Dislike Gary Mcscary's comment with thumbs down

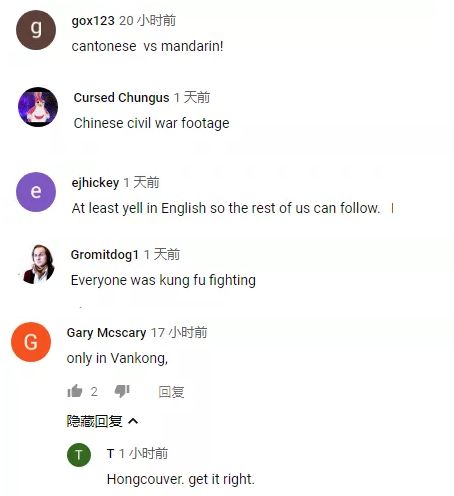coord(122,391)
